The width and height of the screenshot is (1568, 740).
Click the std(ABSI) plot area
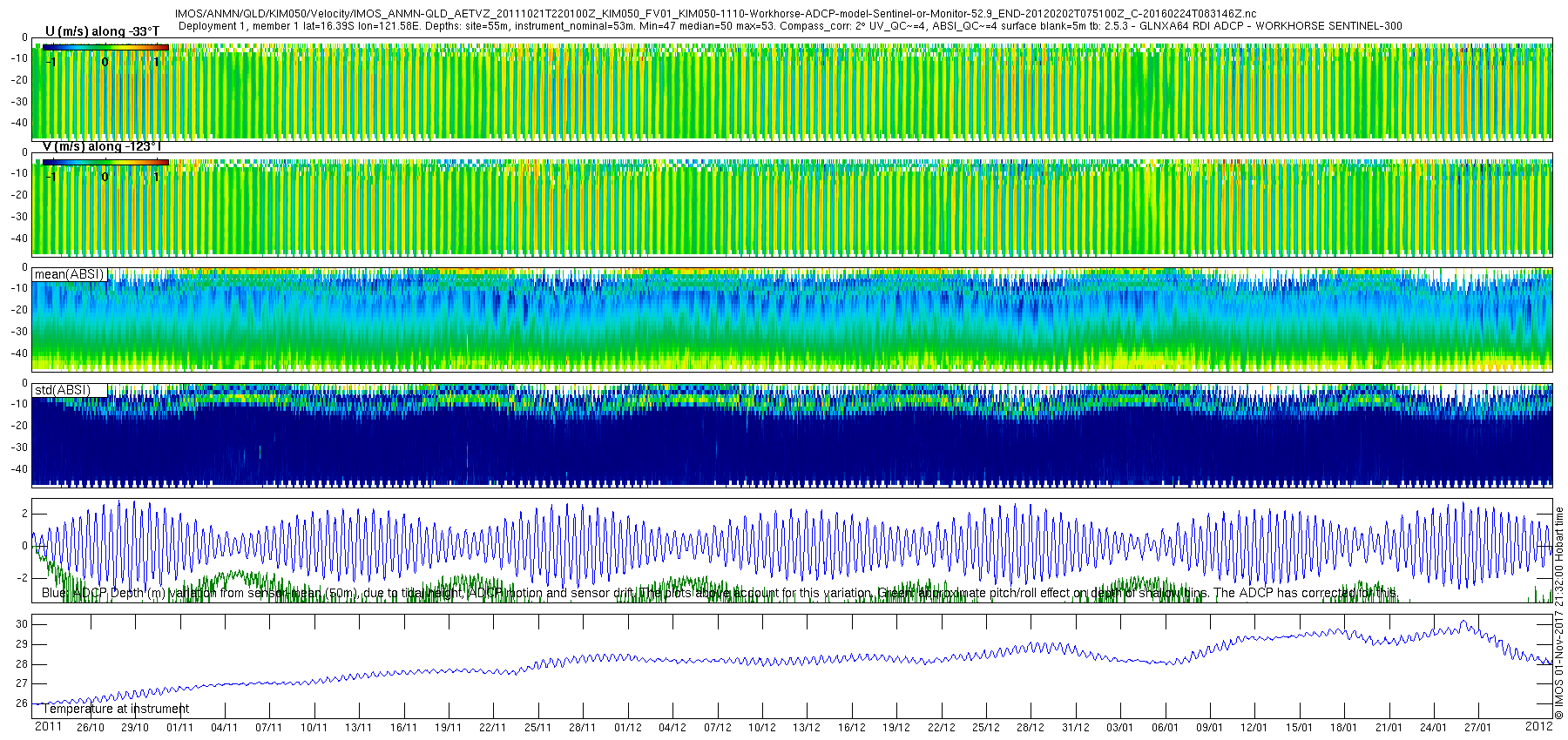click(x=793, y=434)
